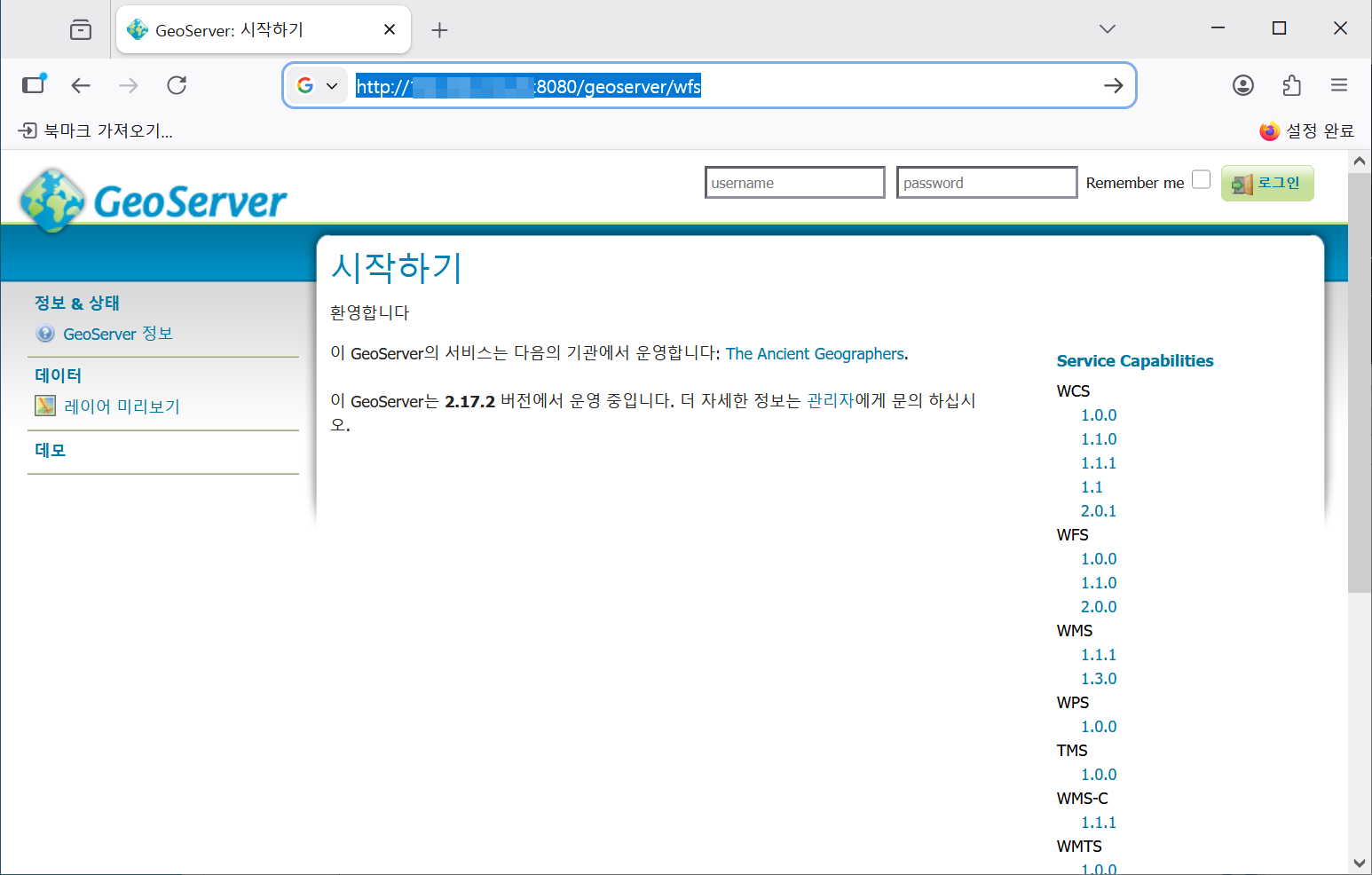Open 레이어 미리보기 layer preview
Image resolution: width=1372 pixels, height=875 pixels.
(122, 406)
